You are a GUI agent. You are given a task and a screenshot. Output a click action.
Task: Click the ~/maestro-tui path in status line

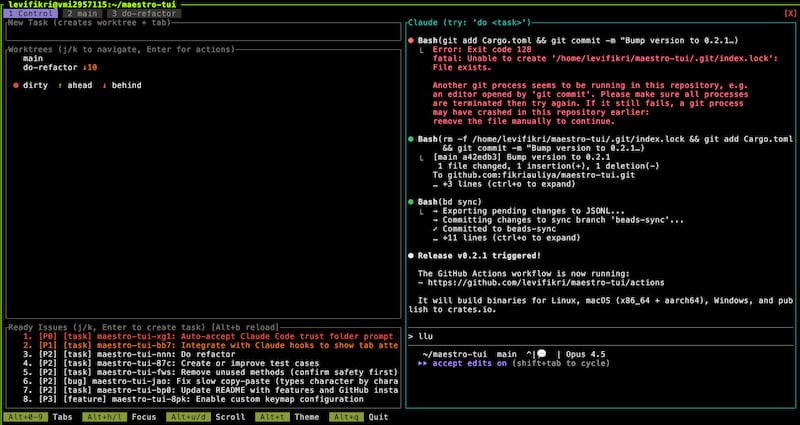point(455,354)
